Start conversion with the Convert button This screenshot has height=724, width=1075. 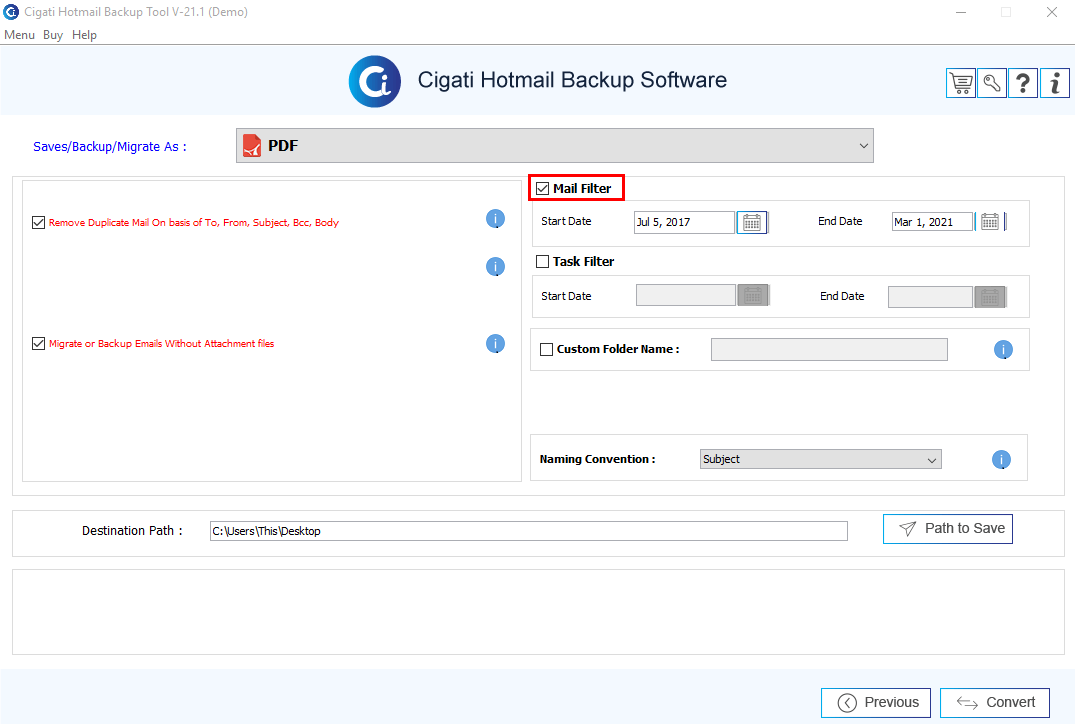[995, 703]
